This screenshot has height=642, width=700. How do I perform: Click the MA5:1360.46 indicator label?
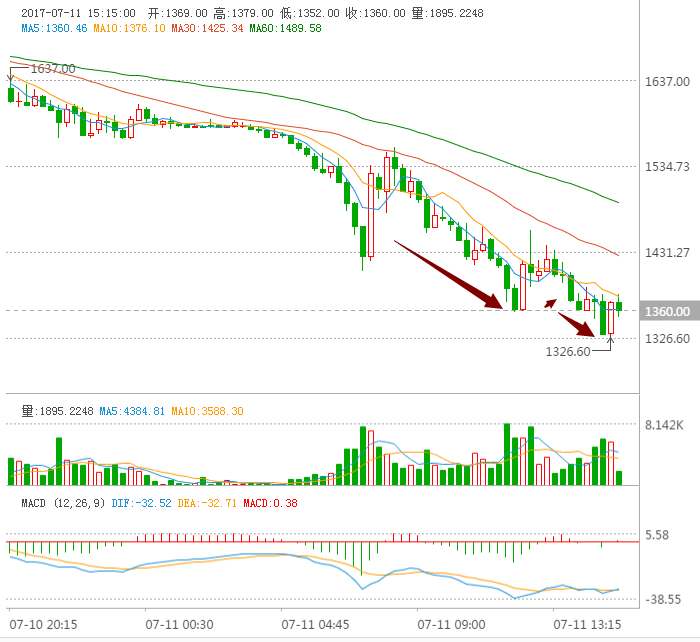(54, 29)
